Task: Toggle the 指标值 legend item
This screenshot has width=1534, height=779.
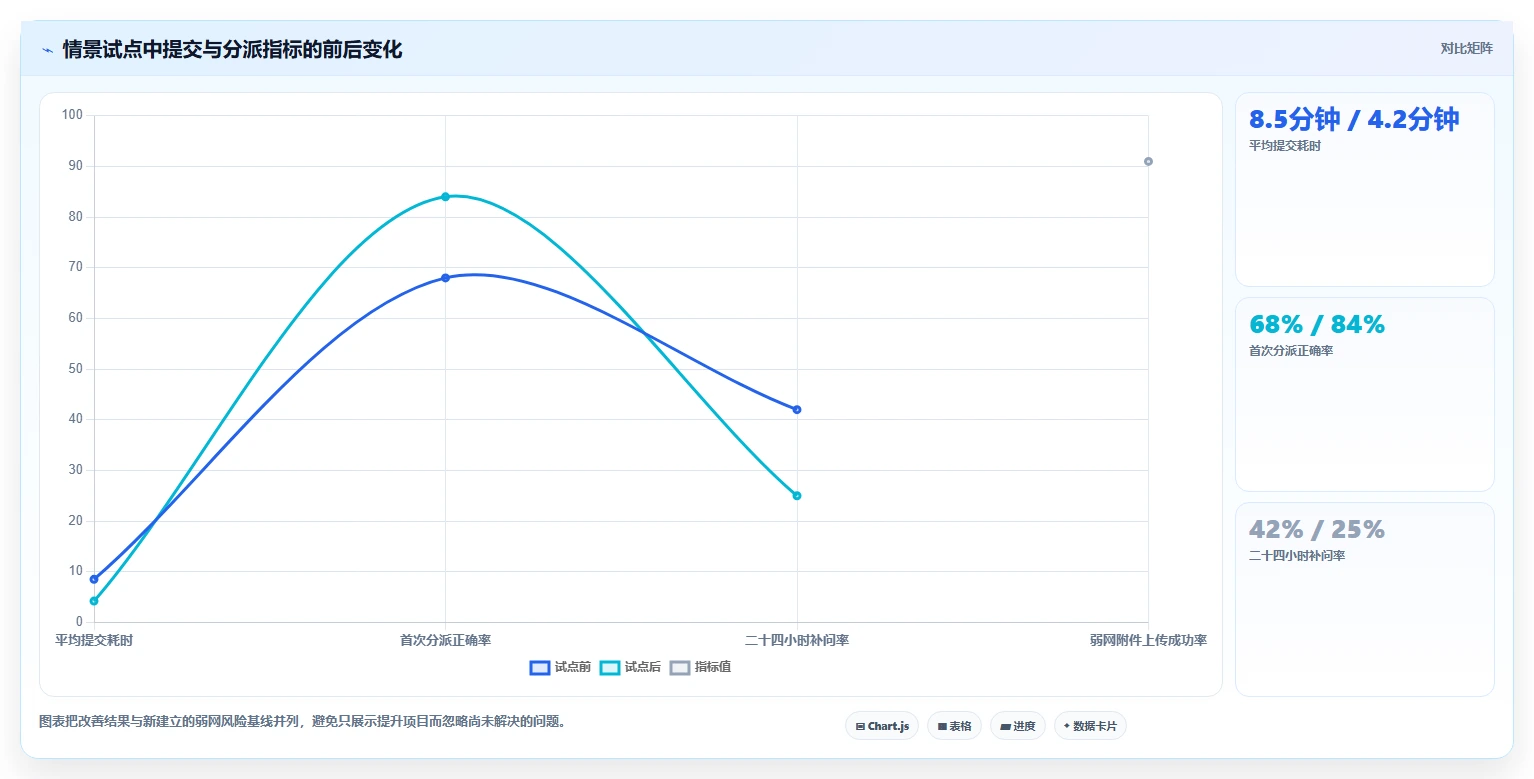Action: [x=700, y=667]
